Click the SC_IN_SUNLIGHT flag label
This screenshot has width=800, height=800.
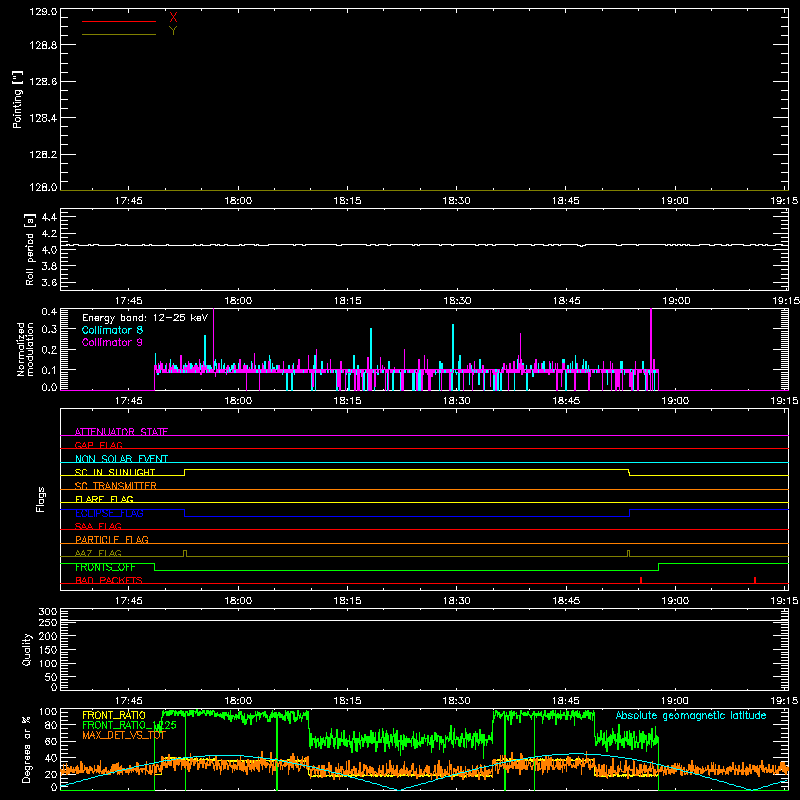point(115,472)
